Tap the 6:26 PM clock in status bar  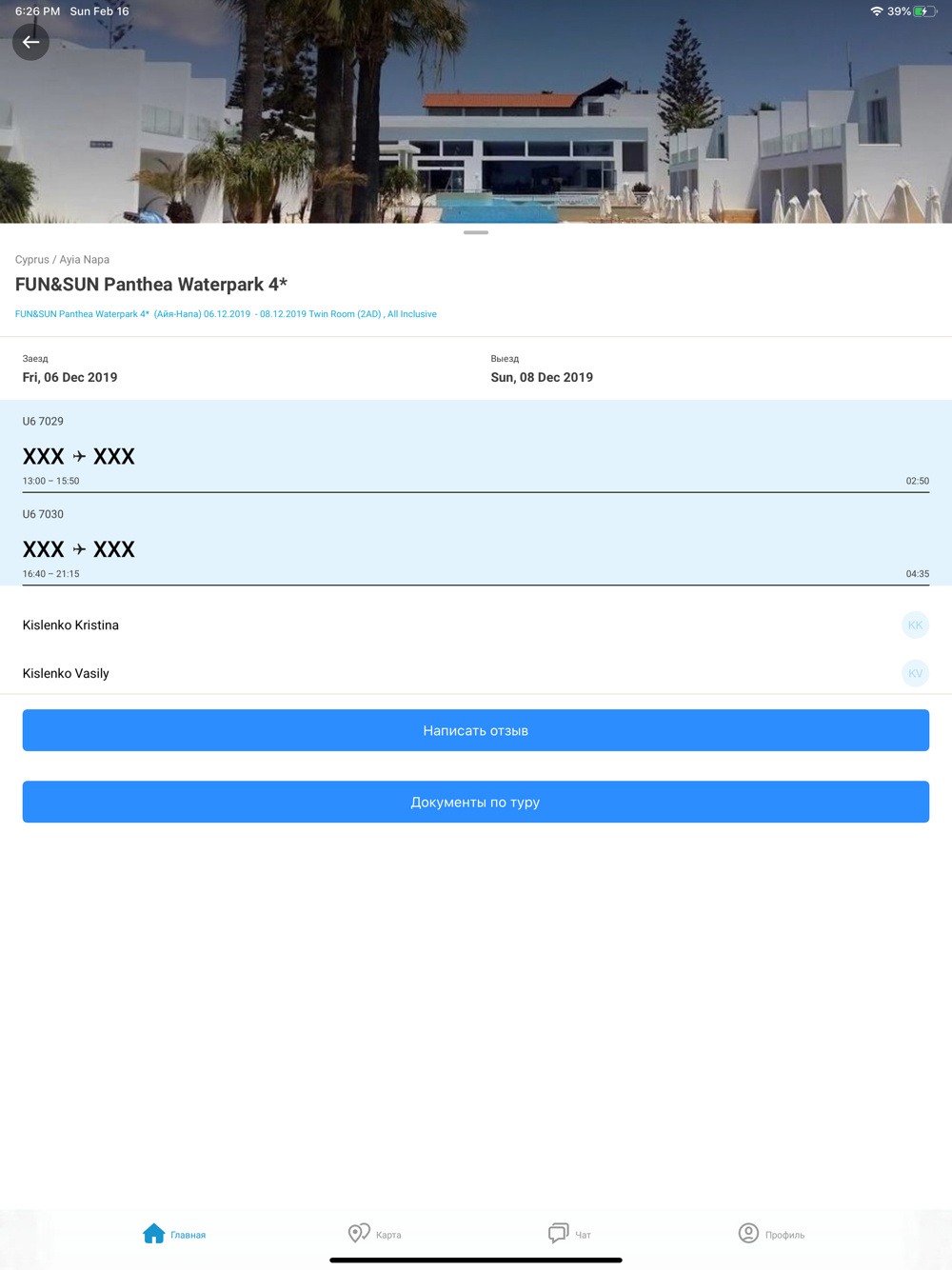[37, 11]
